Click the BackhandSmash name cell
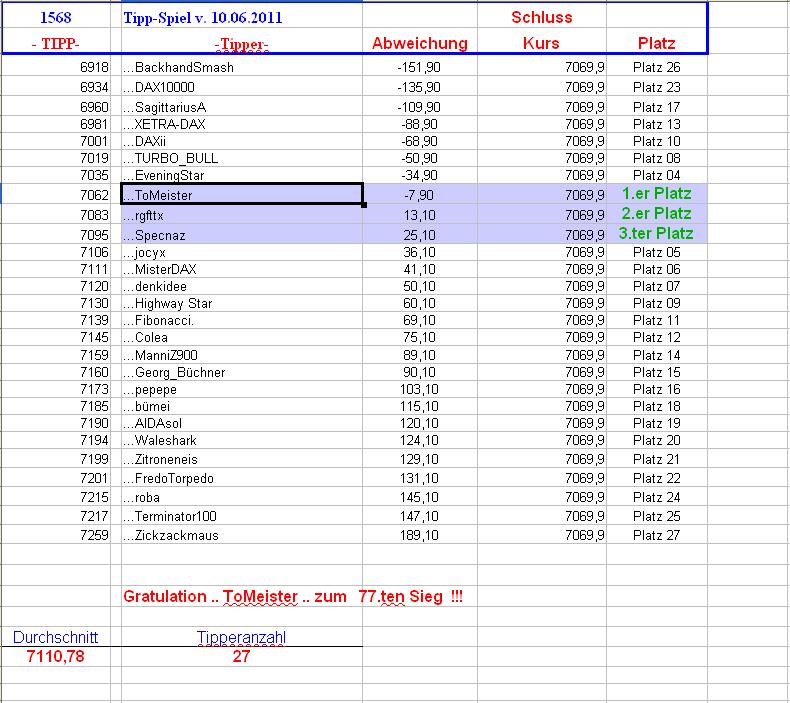790x703 pixels. [242, 67]
